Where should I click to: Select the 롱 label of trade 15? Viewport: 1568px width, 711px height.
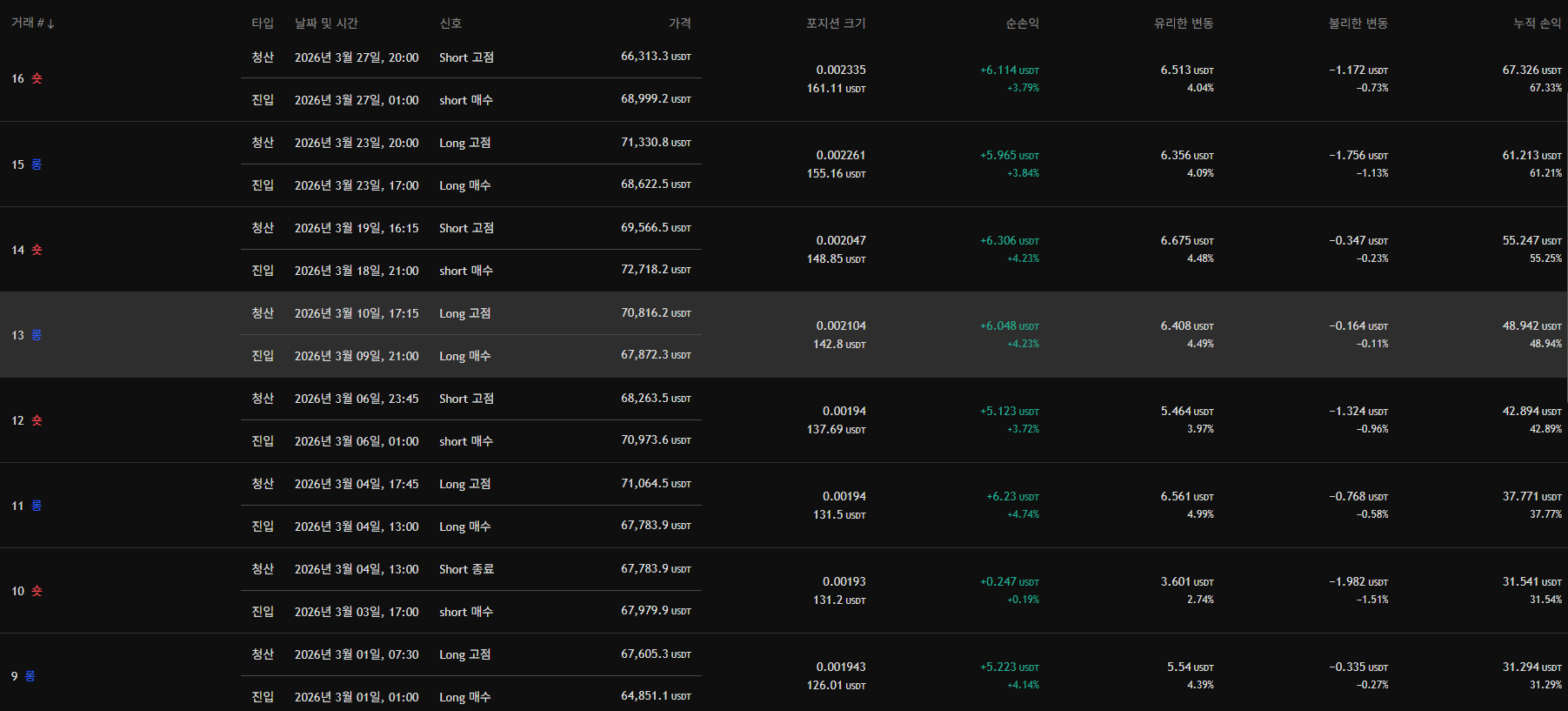tap(37, 164)
